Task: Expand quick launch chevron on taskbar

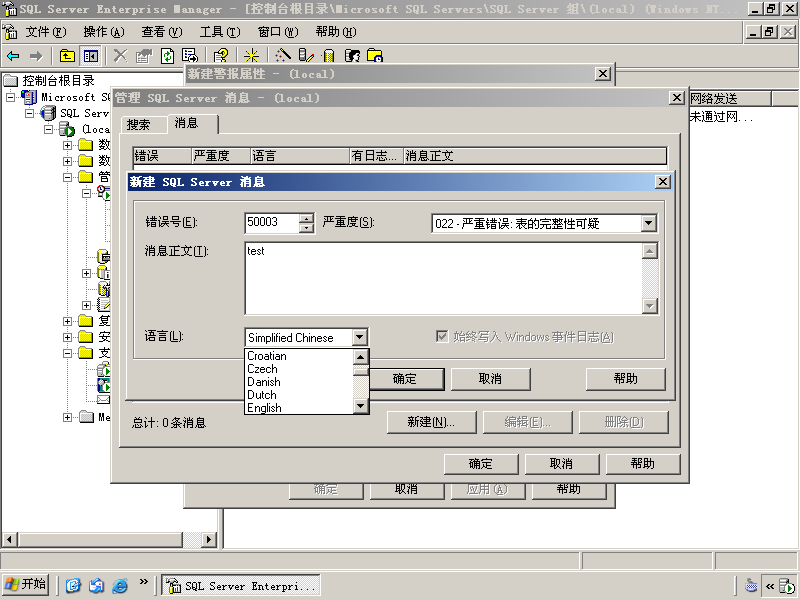Action: tap(143, 581)
